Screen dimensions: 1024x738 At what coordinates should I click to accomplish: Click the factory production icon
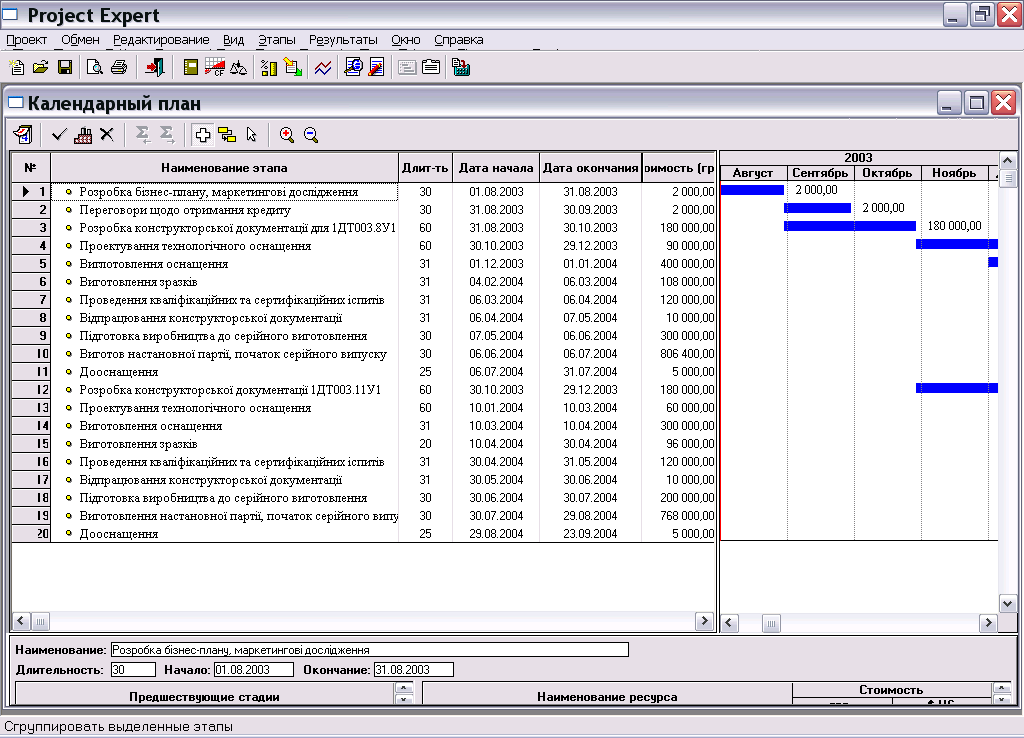point(83,135)
